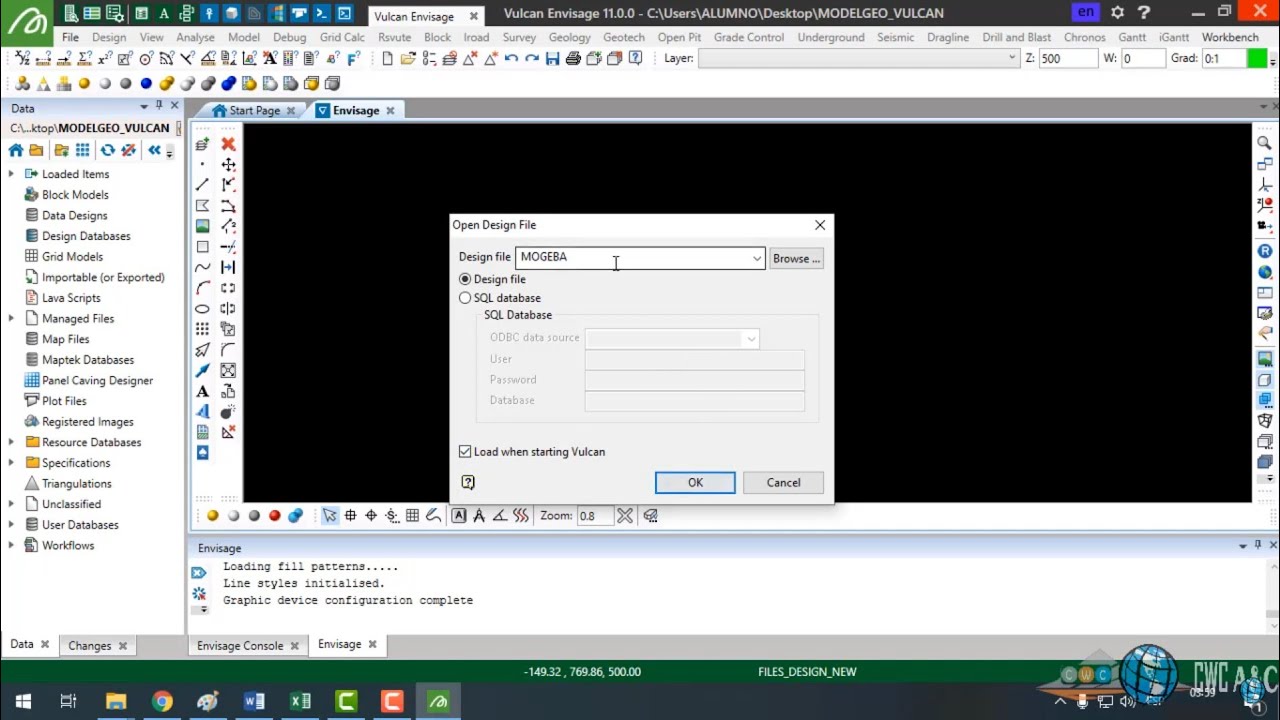Expand the Workflows tree node

point(11,545)
